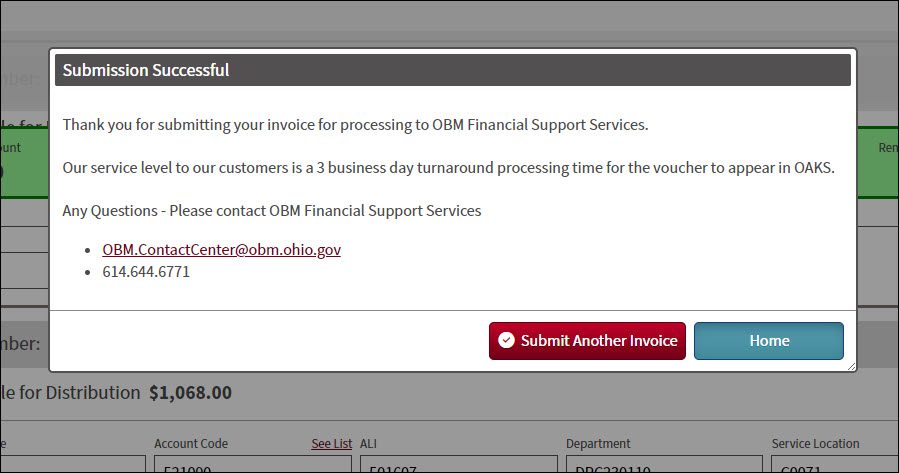Viewport: 899px width, 473px height.
Task: Click the Service Location label
Action: pos(815,444)
